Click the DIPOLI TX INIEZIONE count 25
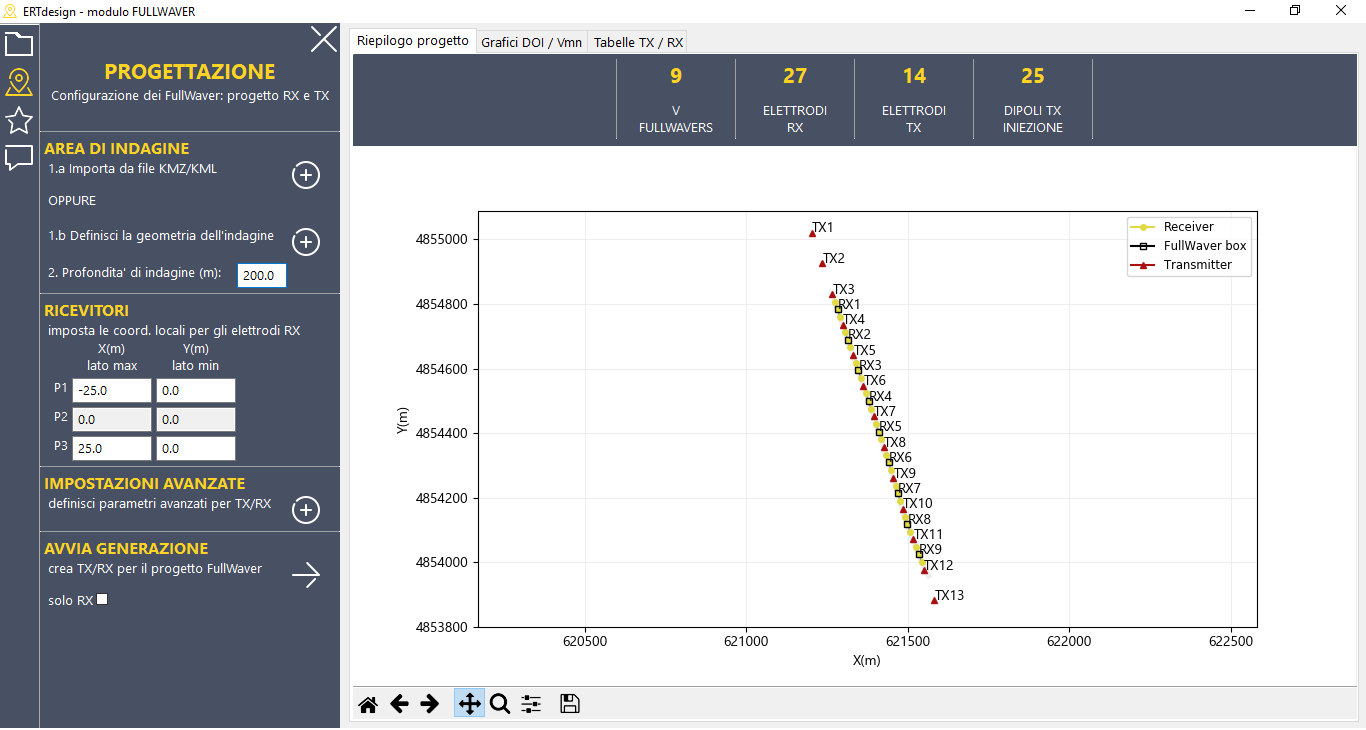 click(1033, 76)
